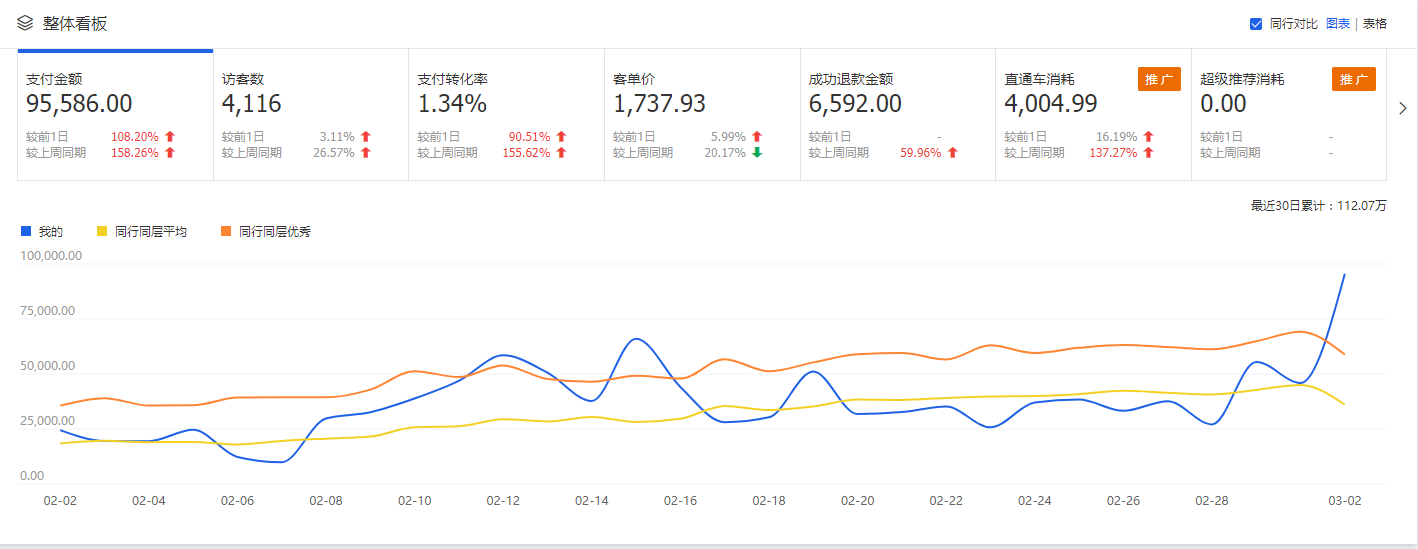
Task: Click 推广 button on 直通车消耗 card
Action: (1158, 79)
